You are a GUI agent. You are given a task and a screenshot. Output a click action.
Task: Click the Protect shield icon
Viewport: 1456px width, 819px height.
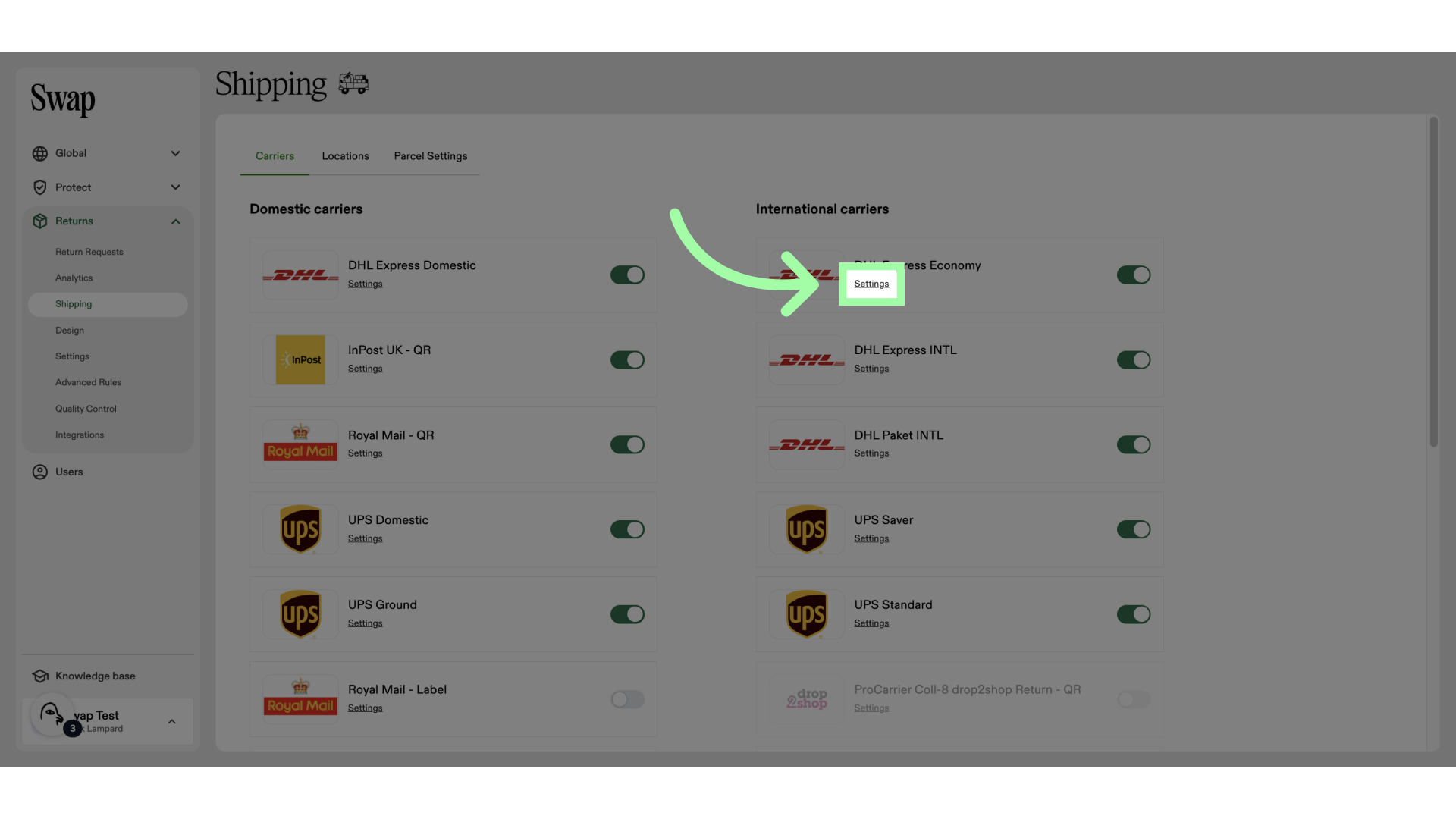click(x=40, y=187)
